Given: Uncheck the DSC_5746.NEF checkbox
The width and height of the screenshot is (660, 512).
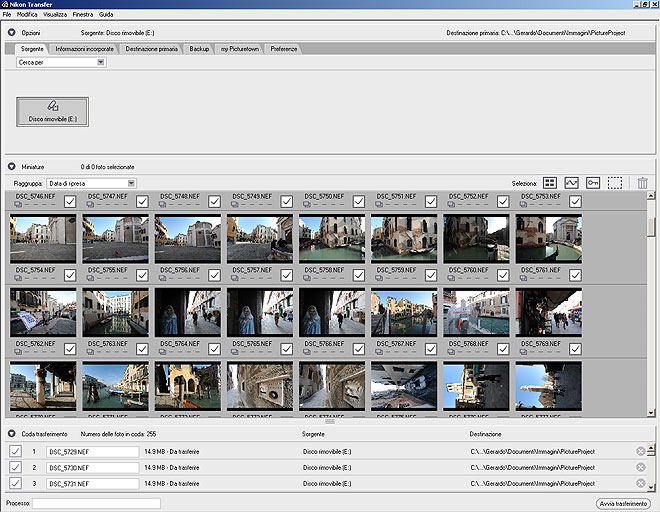Looking at the screenshot, I should click(x=70, y=202).
